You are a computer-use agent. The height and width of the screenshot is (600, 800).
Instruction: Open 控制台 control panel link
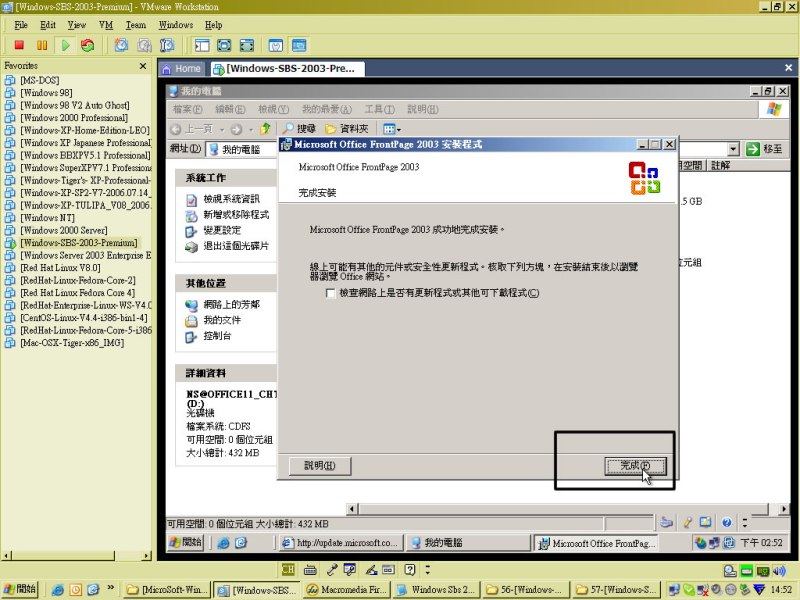pyautogui.click(x=217, y=336)
